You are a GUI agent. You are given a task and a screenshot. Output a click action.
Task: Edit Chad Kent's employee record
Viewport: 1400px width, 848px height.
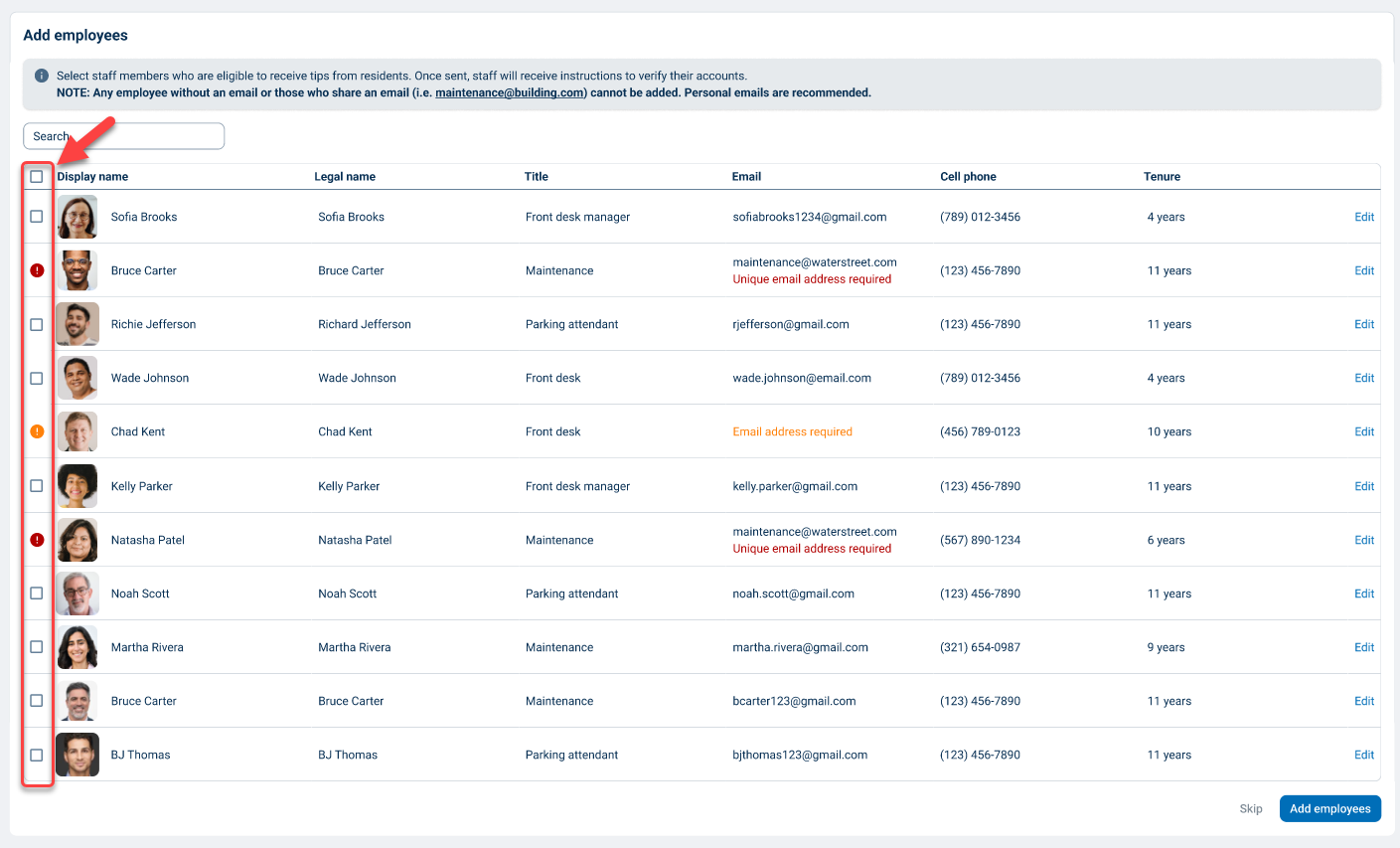pos(1364,431)
